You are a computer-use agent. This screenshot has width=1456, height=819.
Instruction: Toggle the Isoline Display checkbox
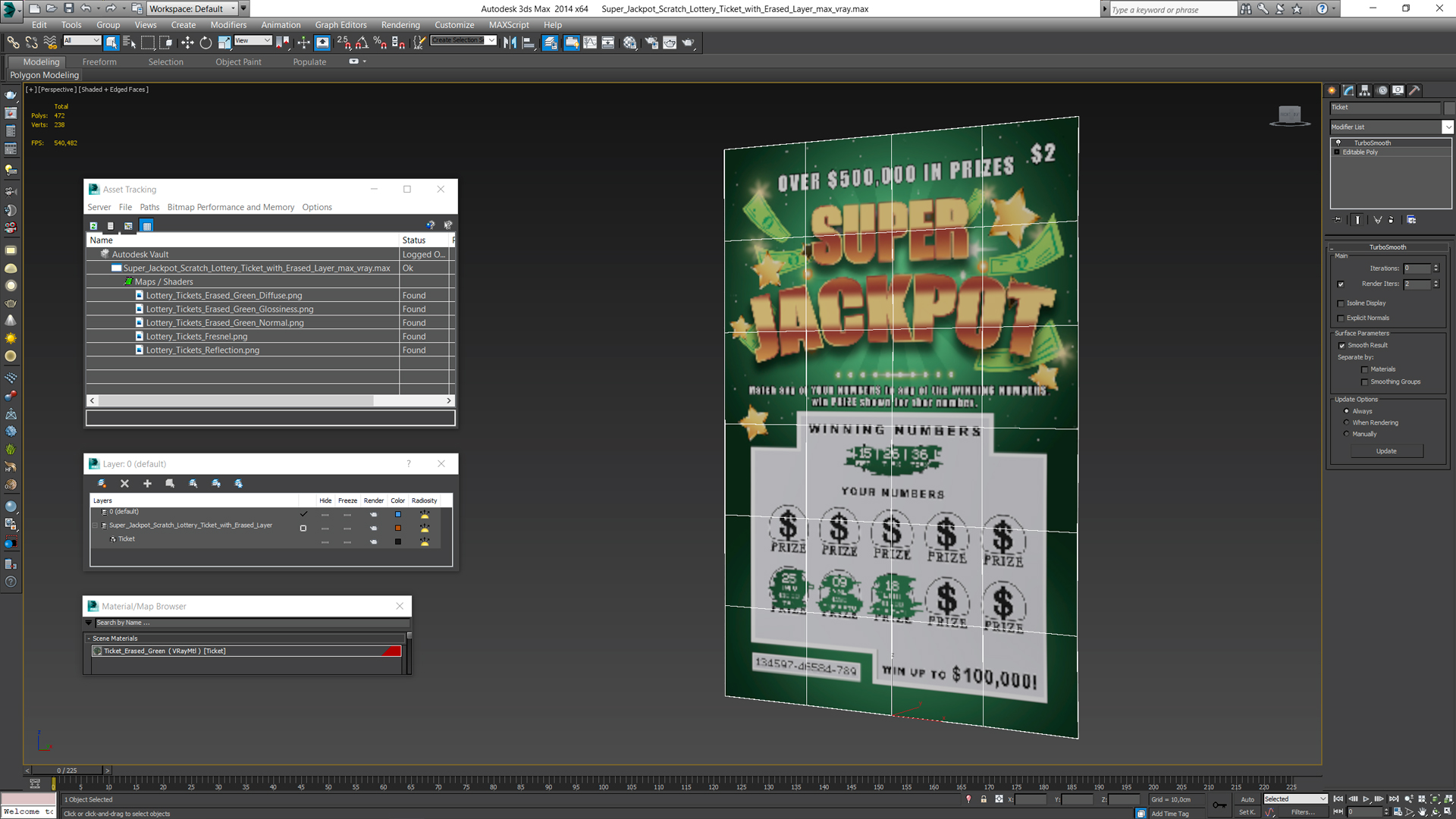pyautogui.click(x=1341, y=303)
